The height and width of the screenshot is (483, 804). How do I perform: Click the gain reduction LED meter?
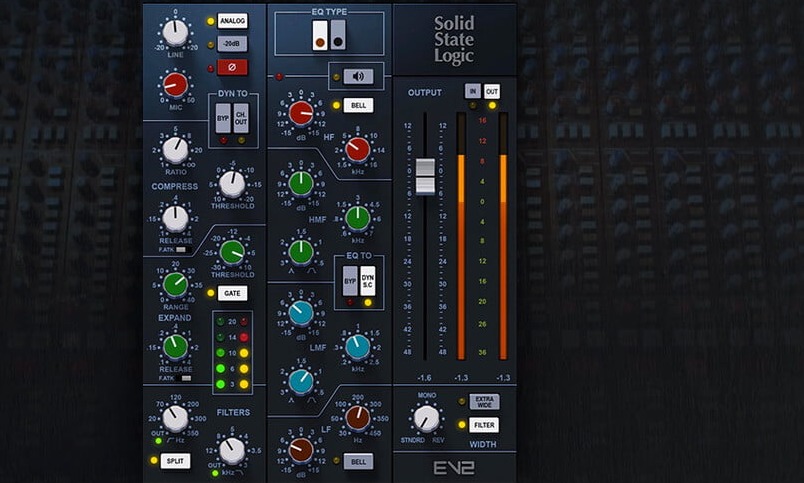[x=232, y=353]
